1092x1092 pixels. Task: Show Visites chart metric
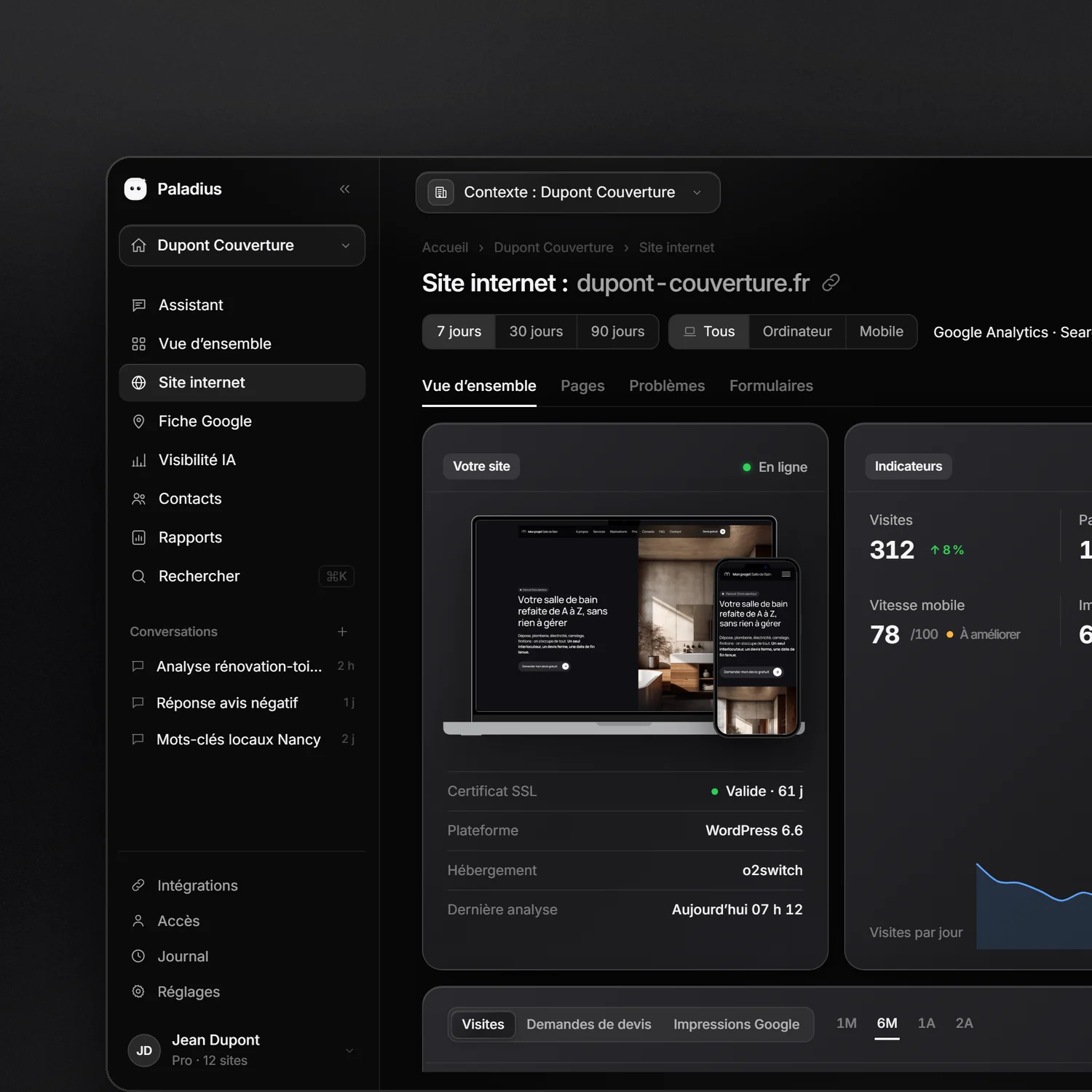483,1024
